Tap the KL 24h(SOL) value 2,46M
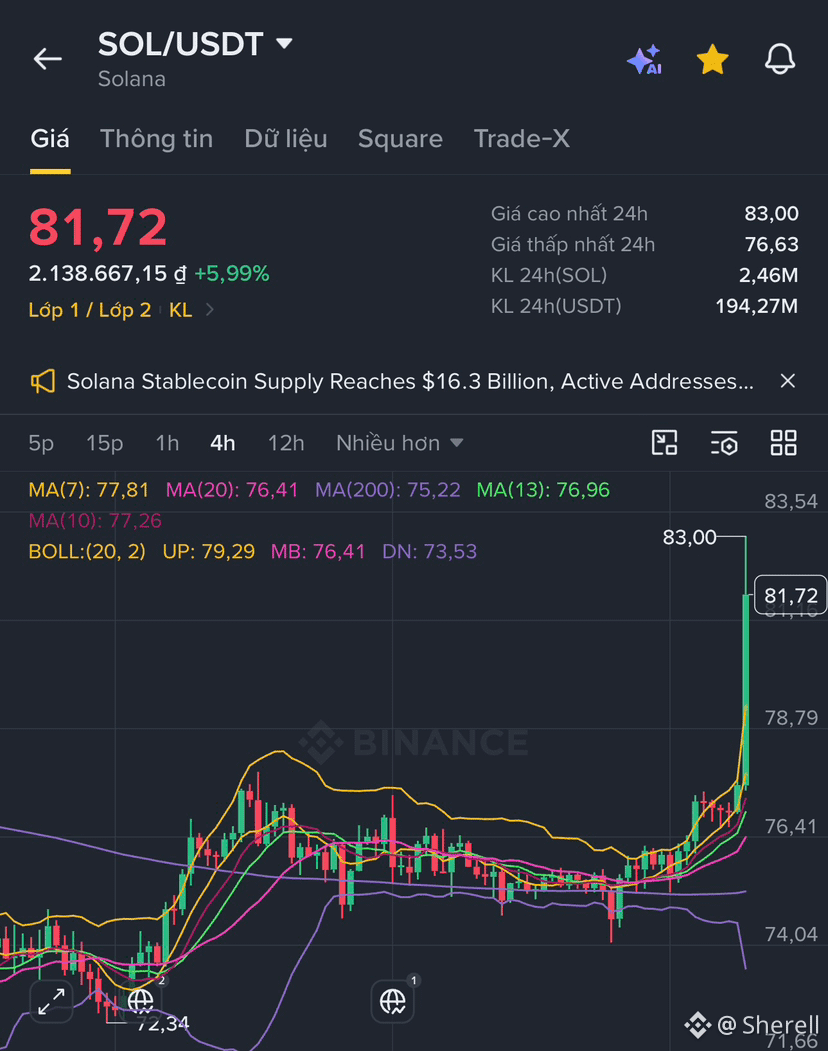Image resolution: width=828 pixels, height=1051 pixels. click(768, 275)
